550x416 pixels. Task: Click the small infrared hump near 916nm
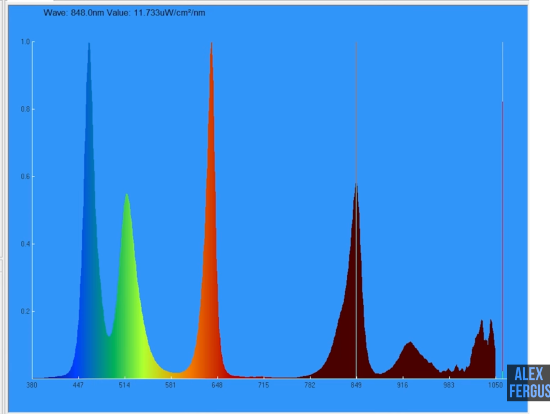410,345
